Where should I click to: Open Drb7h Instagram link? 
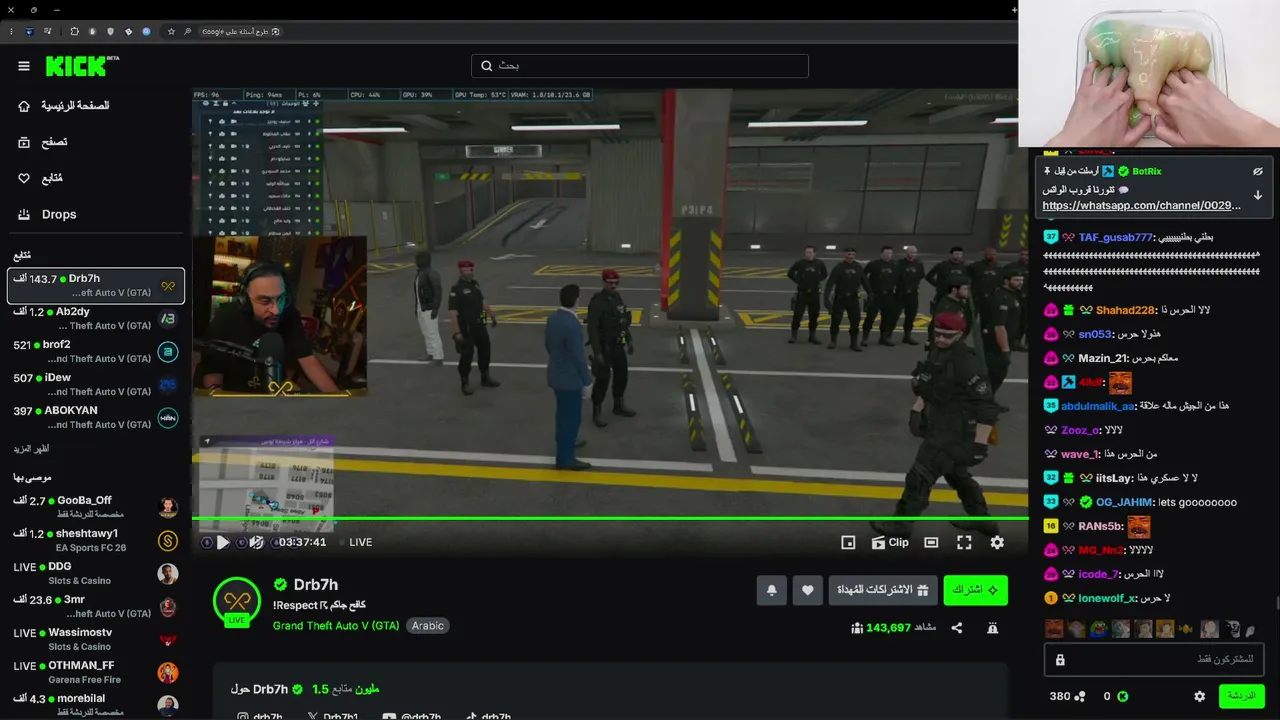[x=259, y=716]
